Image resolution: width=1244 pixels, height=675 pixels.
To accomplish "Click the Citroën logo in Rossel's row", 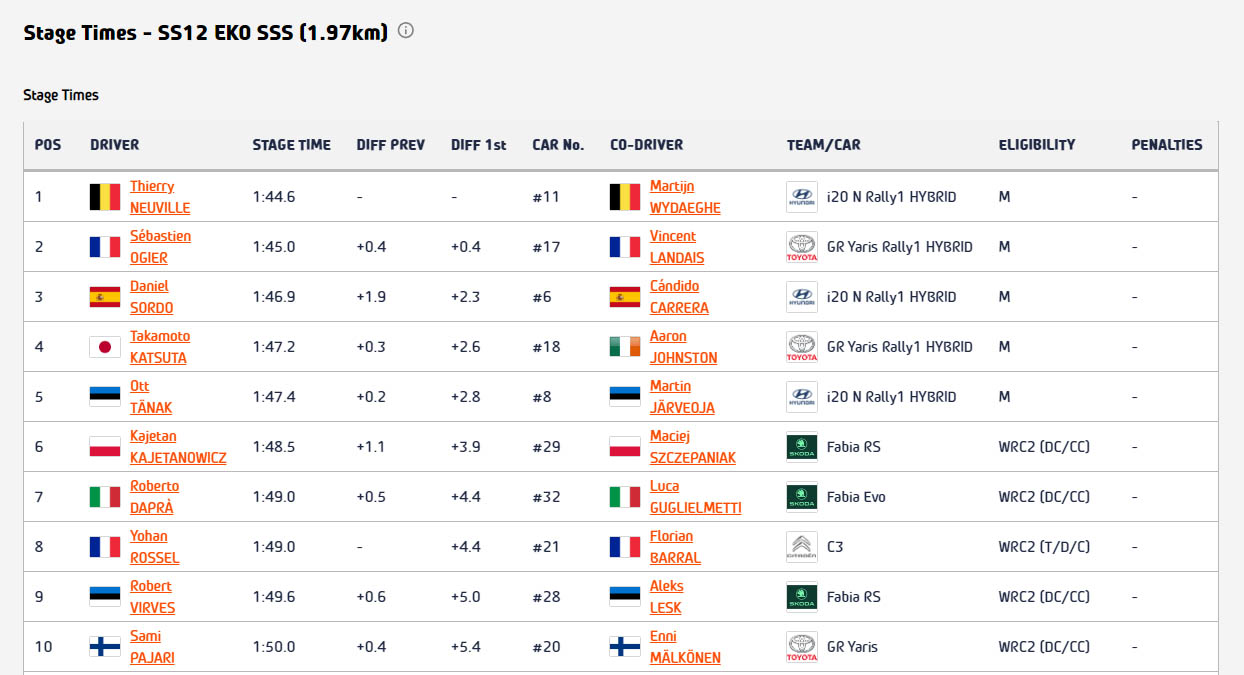I will 802,547.
